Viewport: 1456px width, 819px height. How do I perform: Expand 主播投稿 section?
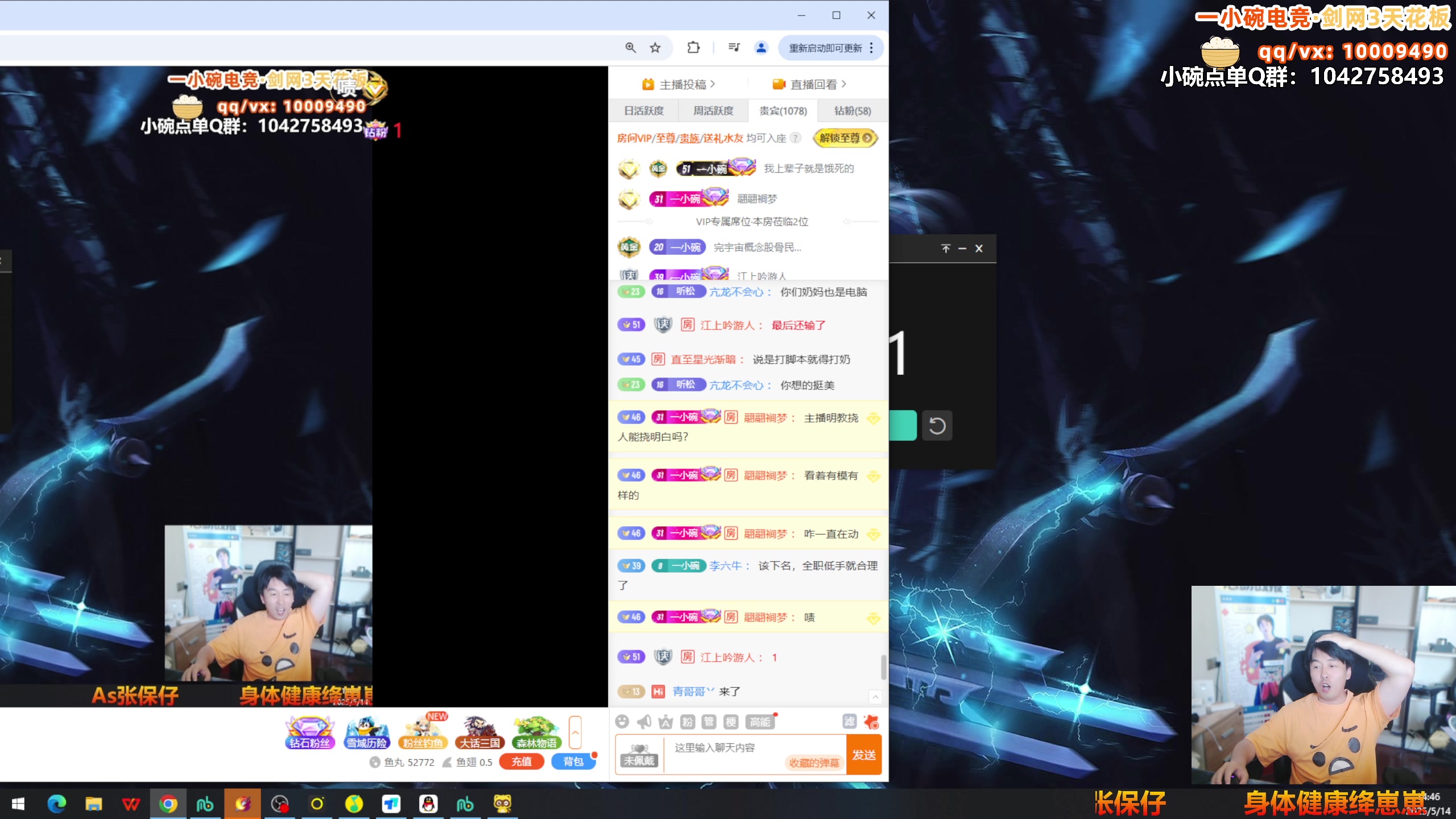coord(679,84)
